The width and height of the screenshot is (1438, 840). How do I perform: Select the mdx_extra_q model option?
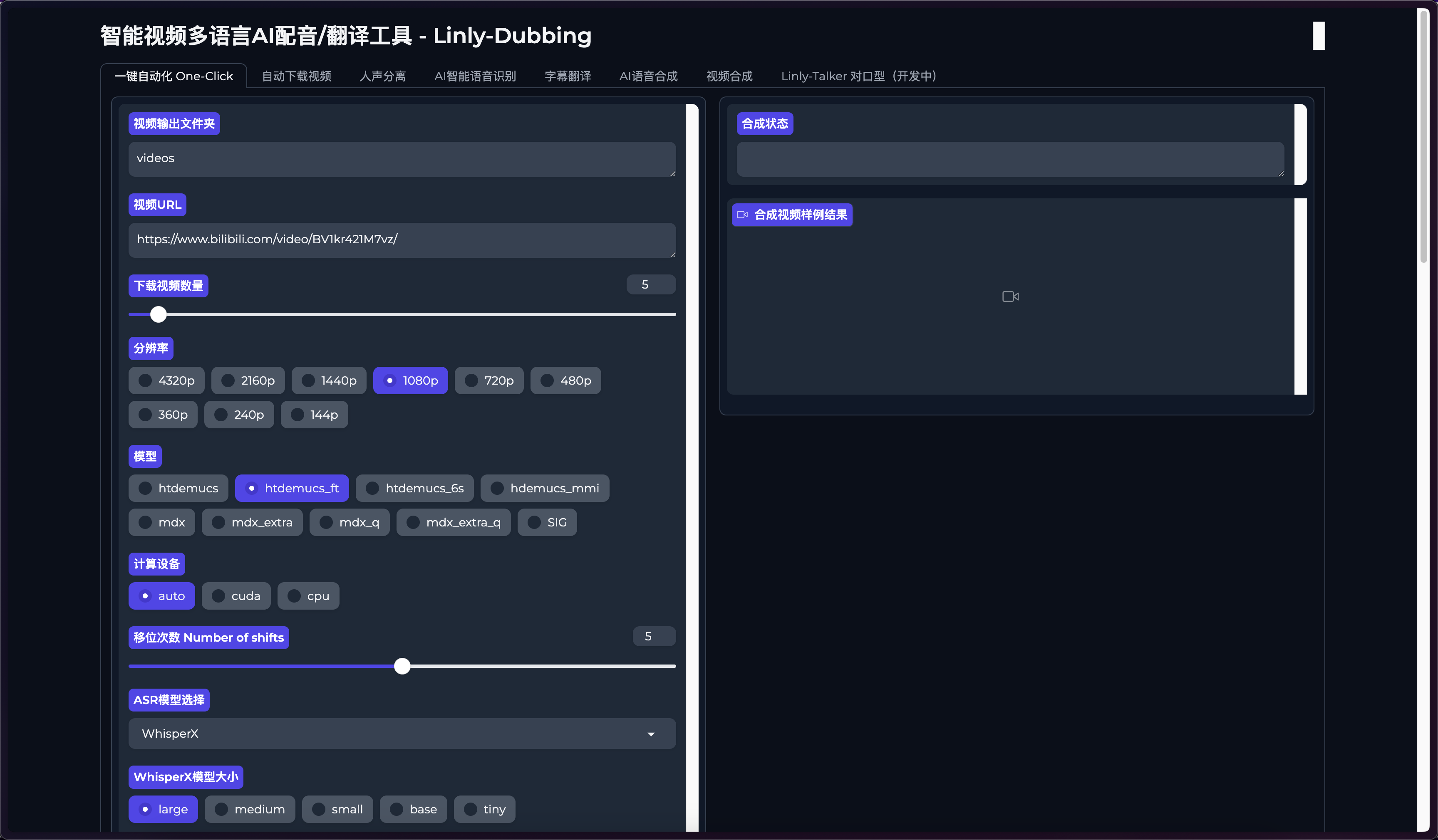click(454, 522)
